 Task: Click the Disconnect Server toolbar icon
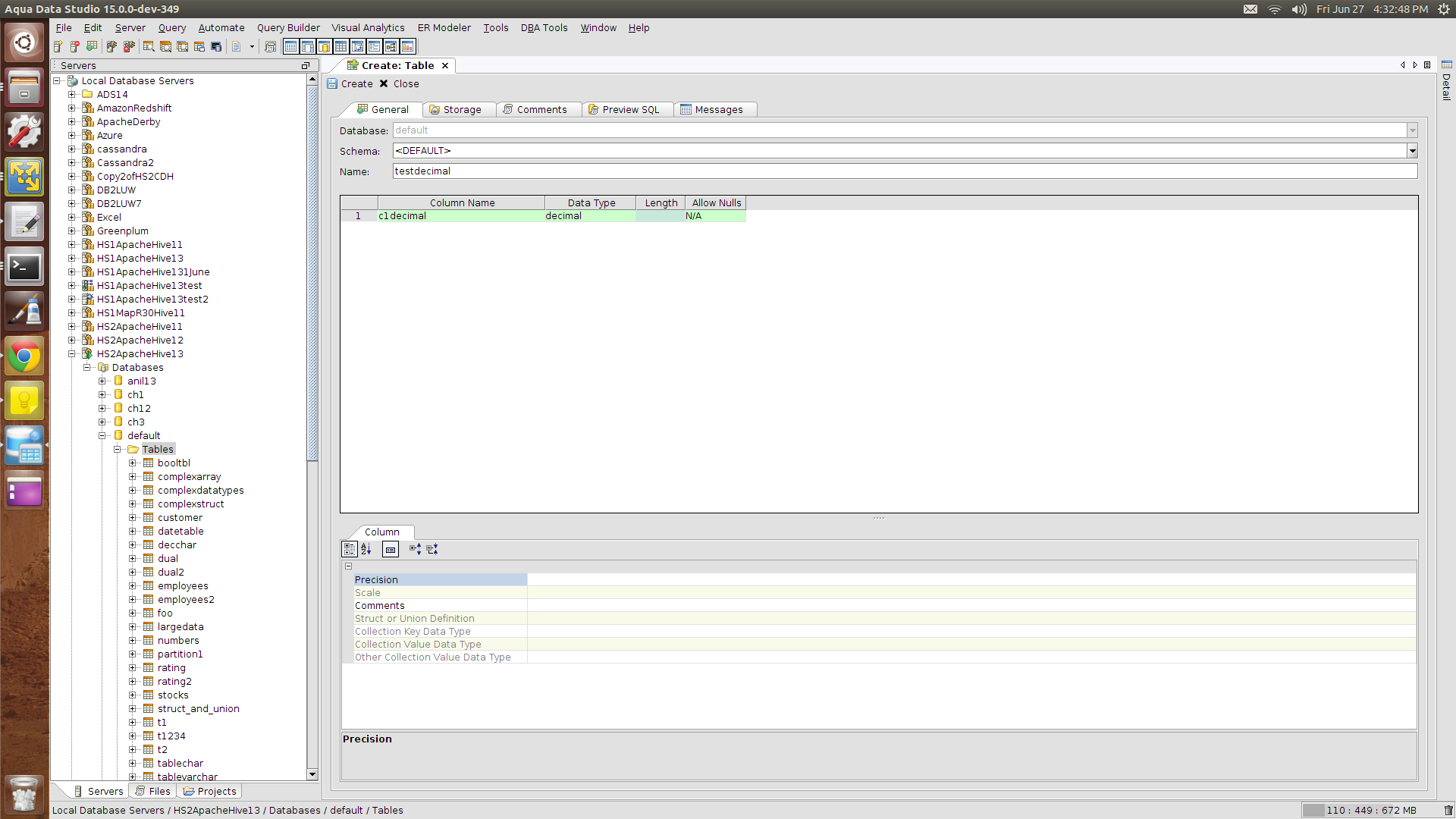(x=129, y=47)
